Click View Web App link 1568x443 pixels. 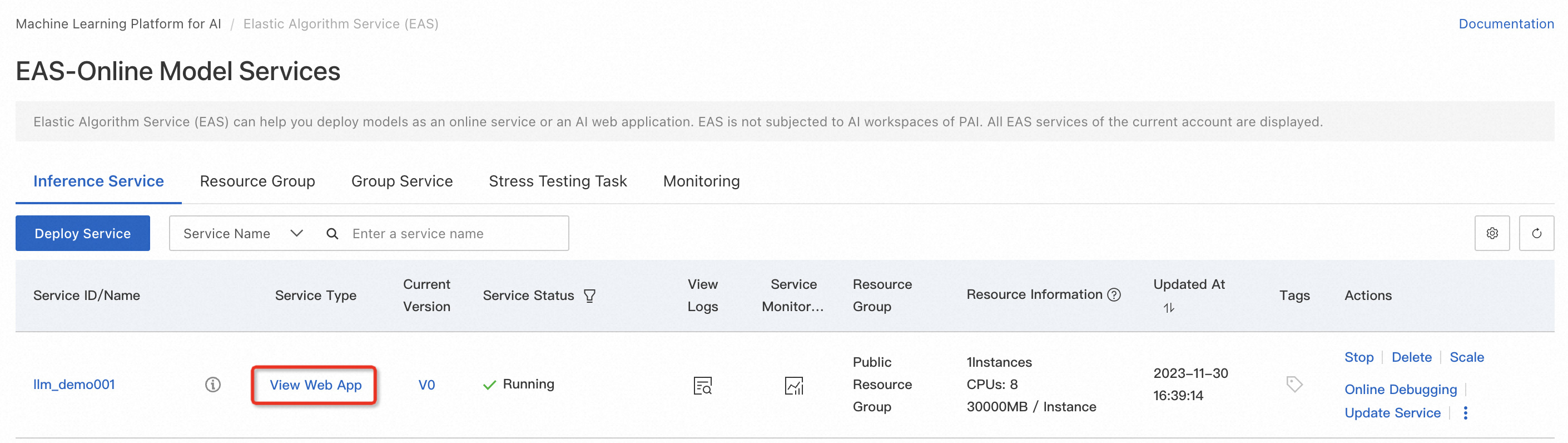315,385
